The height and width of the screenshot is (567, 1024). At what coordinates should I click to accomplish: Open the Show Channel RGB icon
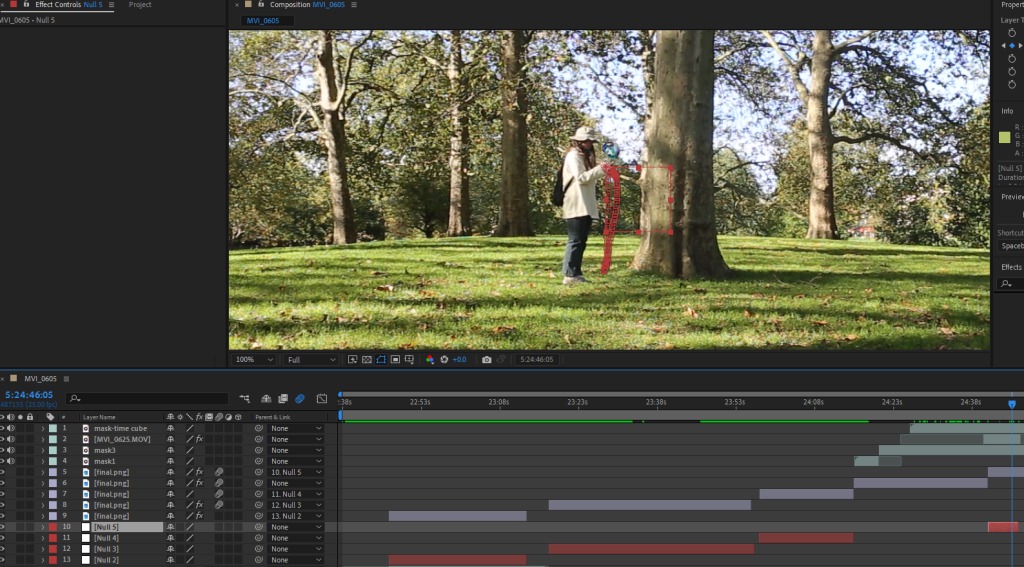coord(430,359)
